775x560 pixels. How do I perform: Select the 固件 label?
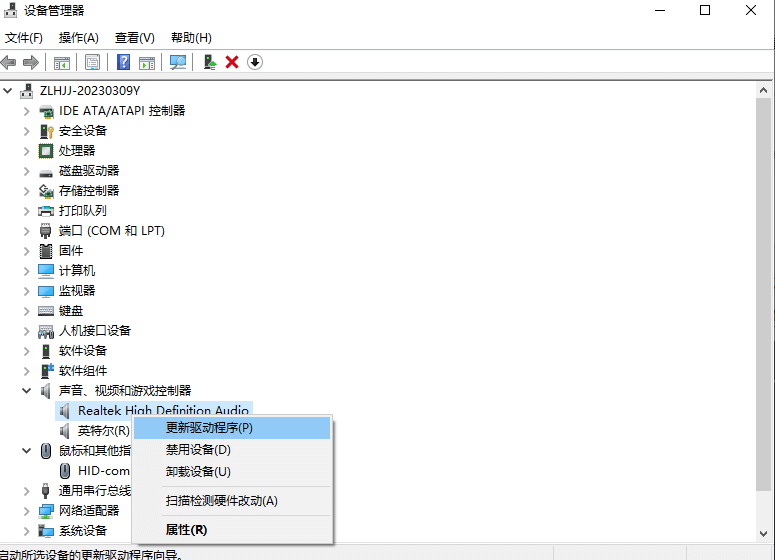point(71,251)
